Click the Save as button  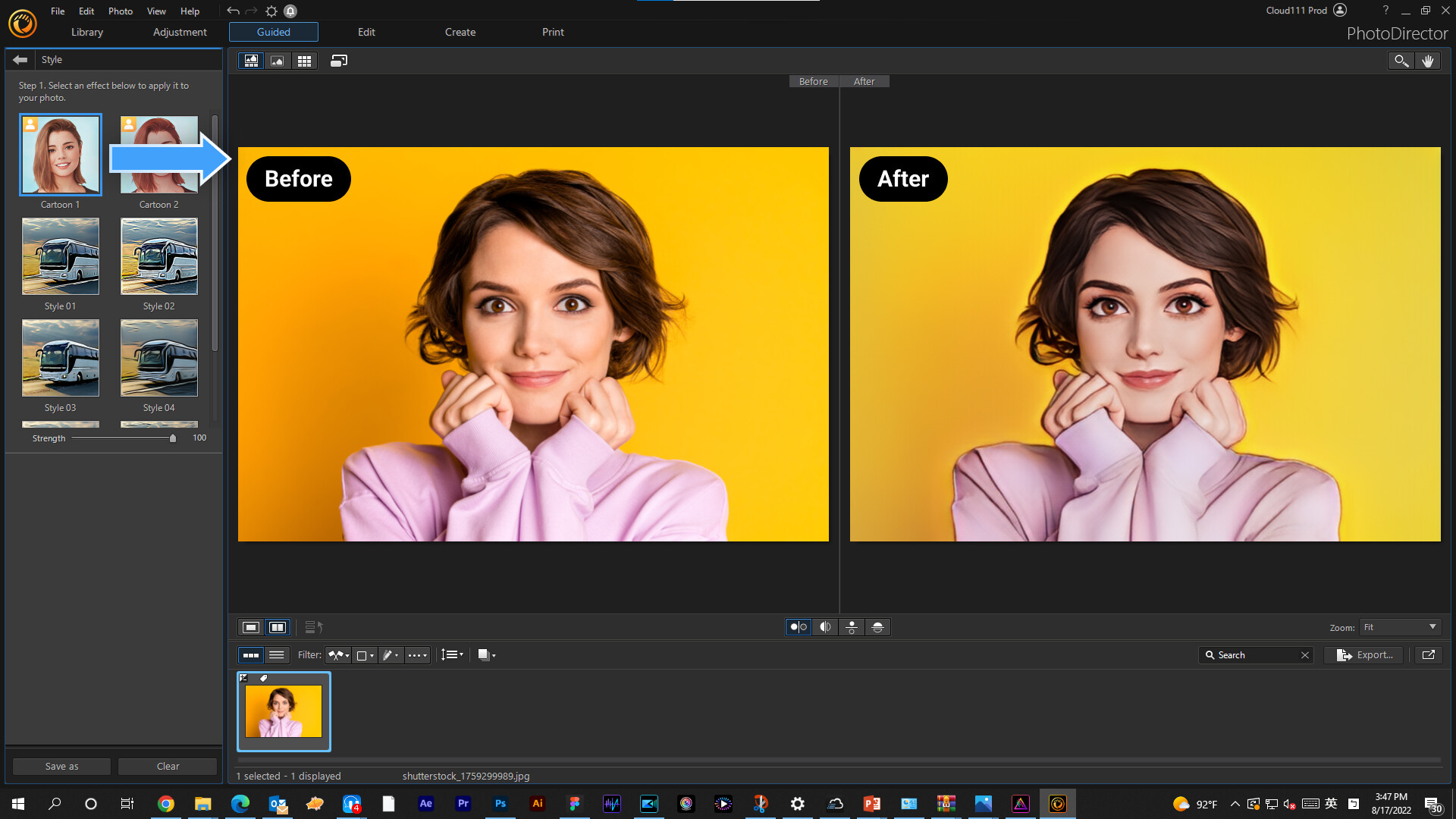tap(61, 766)
